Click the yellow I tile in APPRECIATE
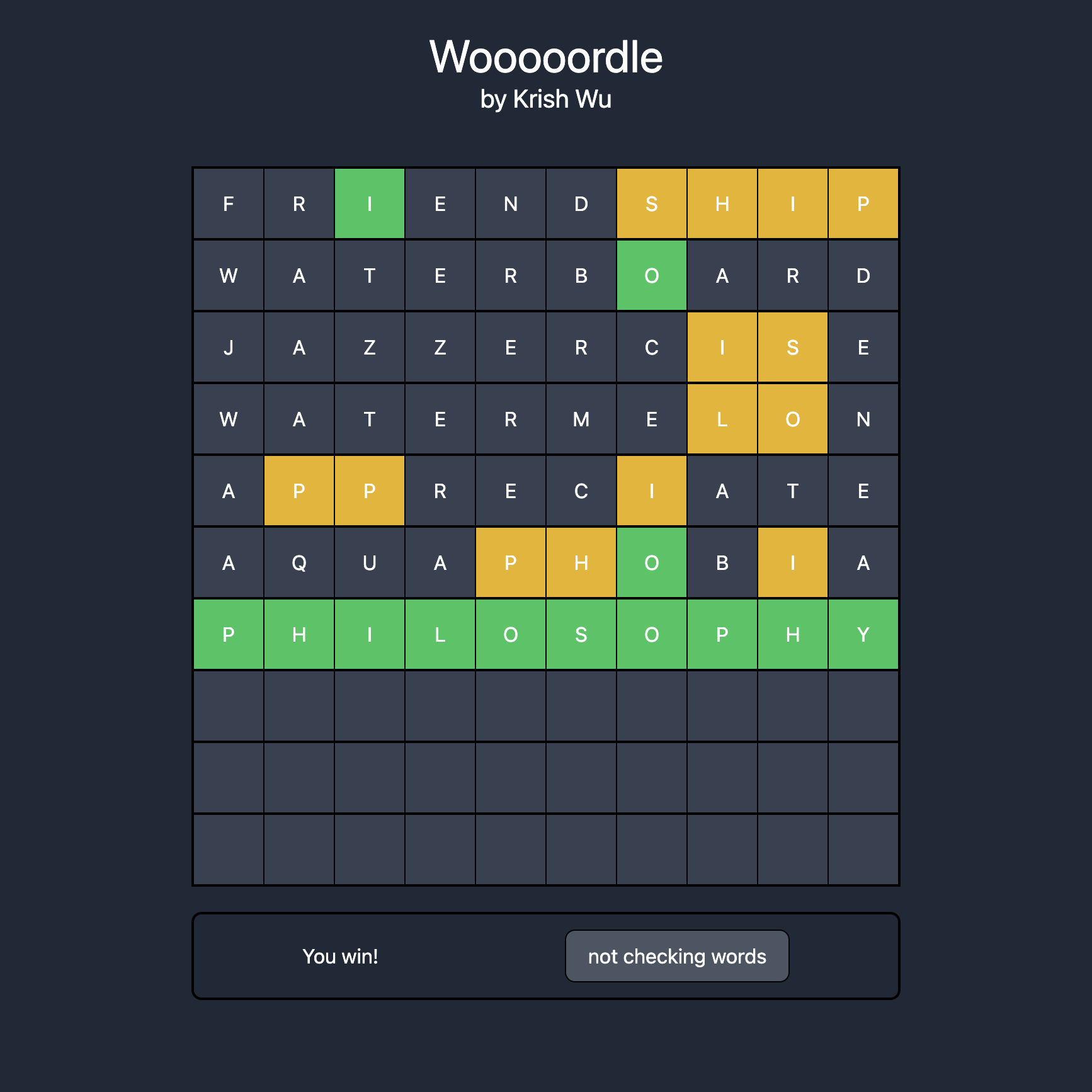This screenshot has width=1092, height=1092. coord(652,491)
